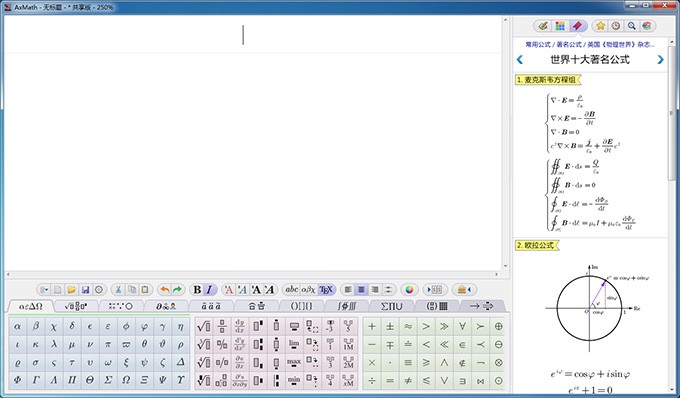
Task: Open the integrals ∫∮∭ tab
Action: 347,306
